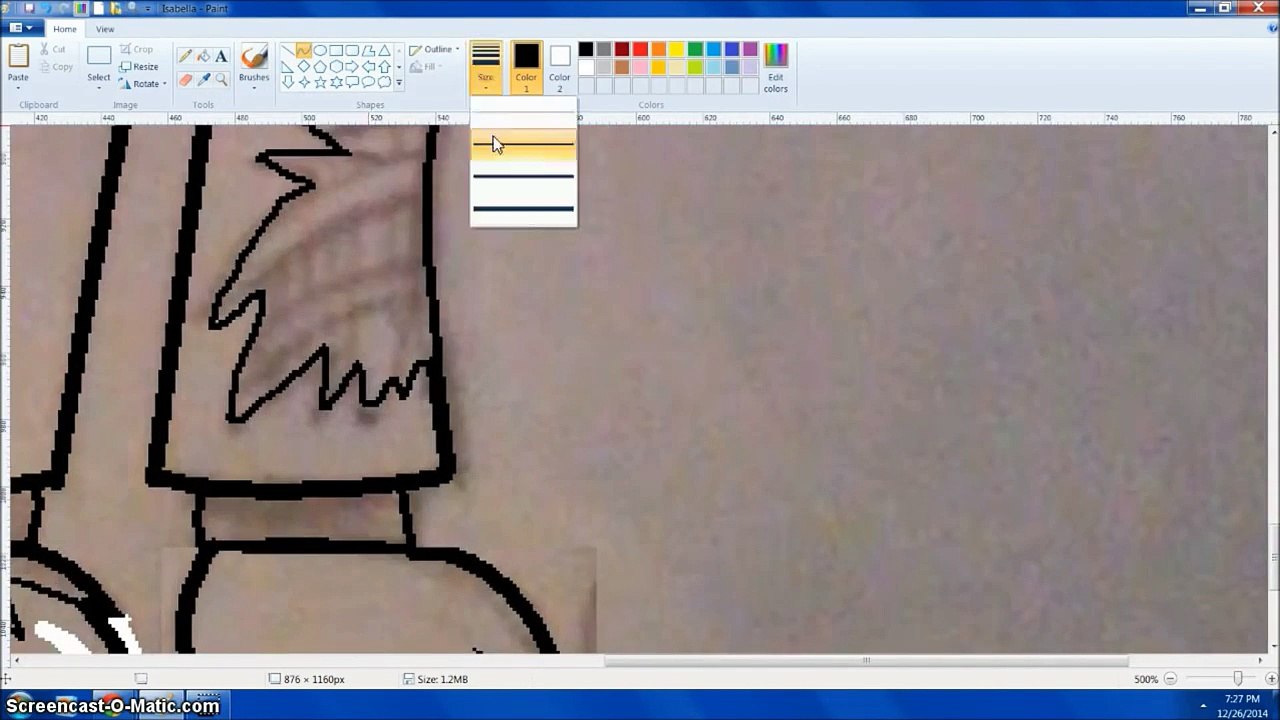Viewport: 1280px width, 720px height.
Task: Open the Edit colors dialog
Action: click(775, 68)
